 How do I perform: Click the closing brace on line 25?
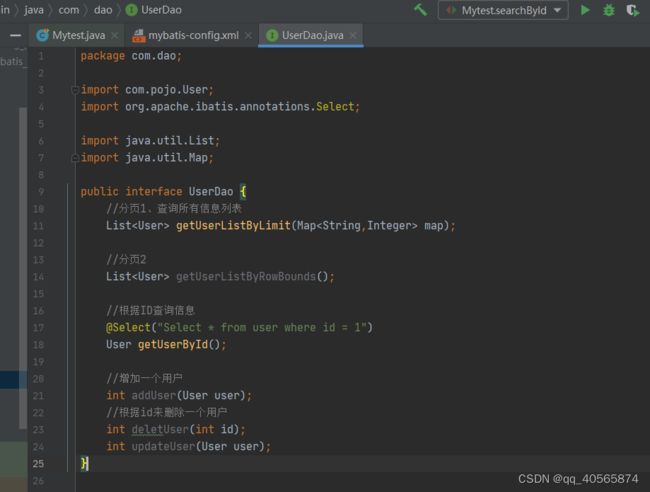coord(84,463)
